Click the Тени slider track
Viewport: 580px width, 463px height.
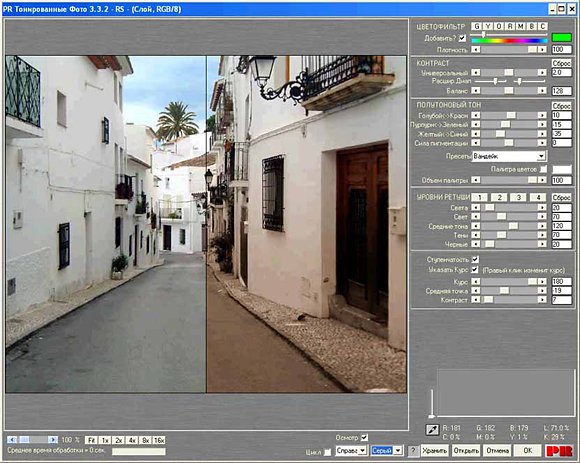(509, 235)
